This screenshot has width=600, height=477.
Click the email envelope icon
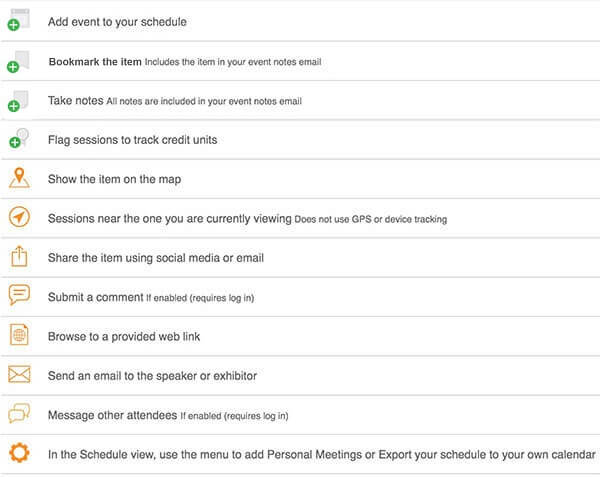pyautogui.click(x=19, y=374)
